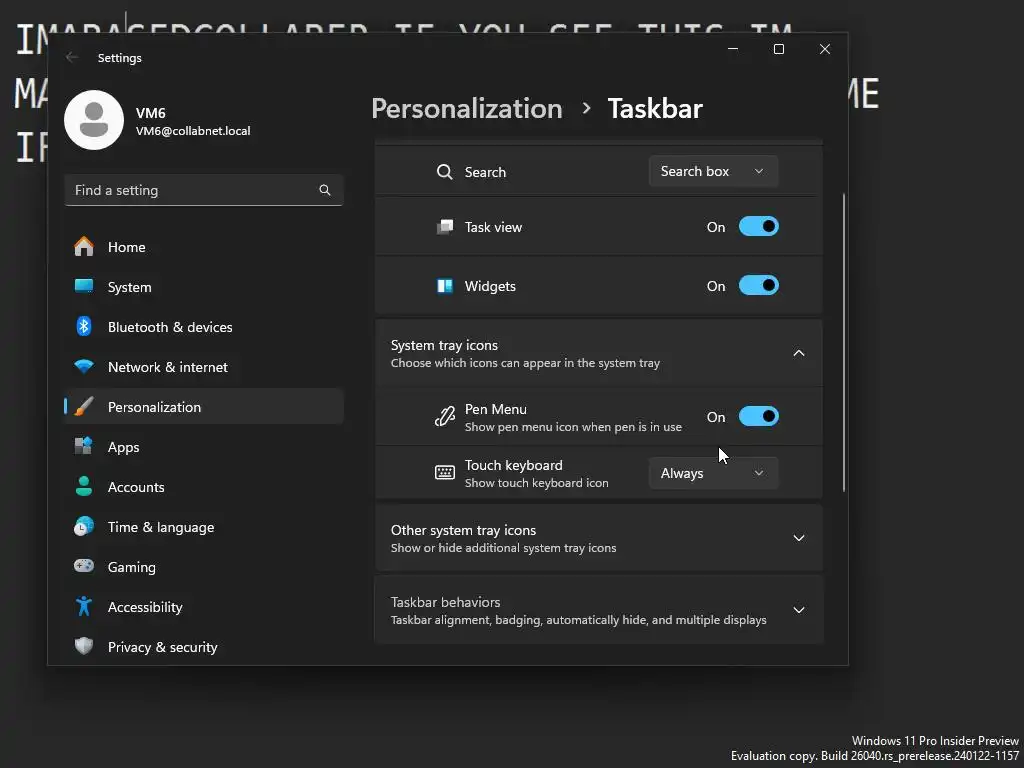Click the Gaming controller icon

(x=84, y=567)
